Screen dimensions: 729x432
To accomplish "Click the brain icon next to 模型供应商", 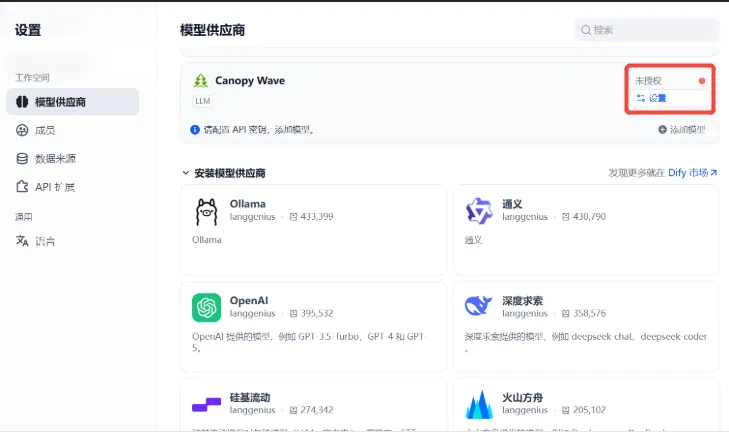I will click(x=22, y=101).
